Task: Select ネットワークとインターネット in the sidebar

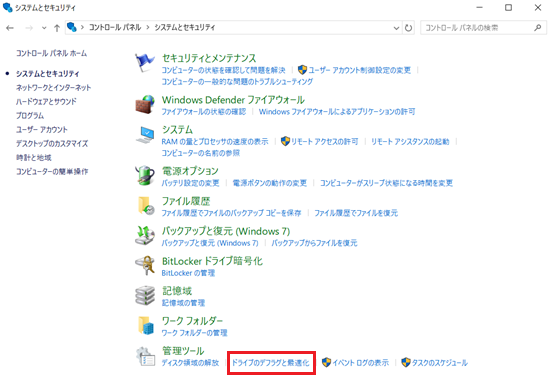Action: pyautogui.click(x=53, y=88)
